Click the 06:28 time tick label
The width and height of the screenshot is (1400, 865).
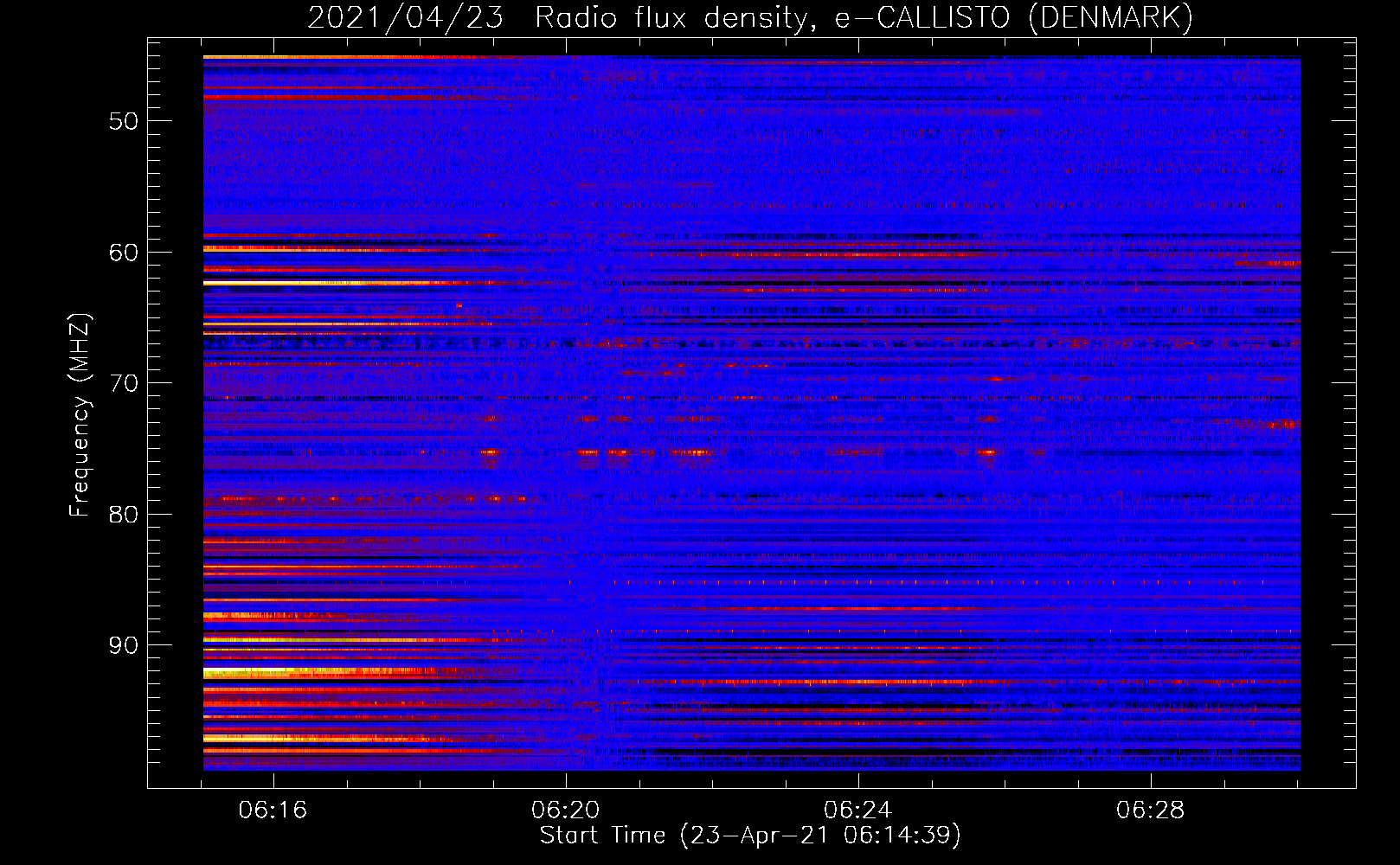1150,811
